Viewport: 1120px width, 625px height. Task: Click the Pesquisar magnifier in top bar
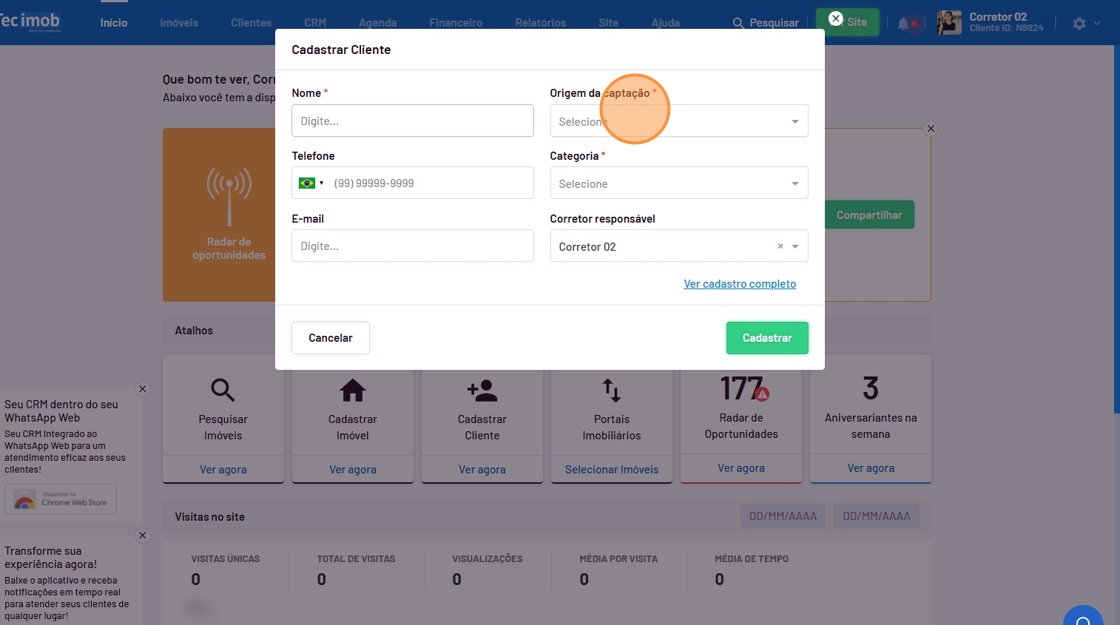[738, 23]
